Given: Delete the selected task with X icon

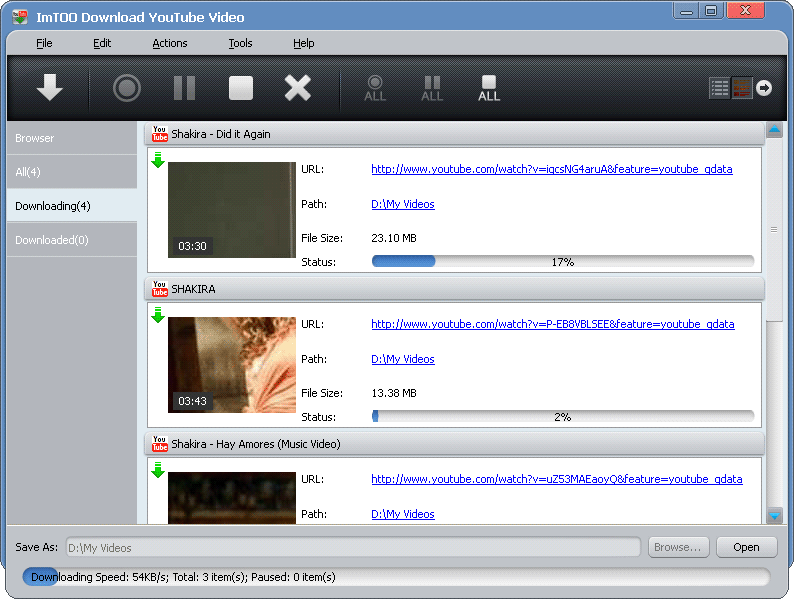Looking at the screenshot, I should [x=298, y=88].
